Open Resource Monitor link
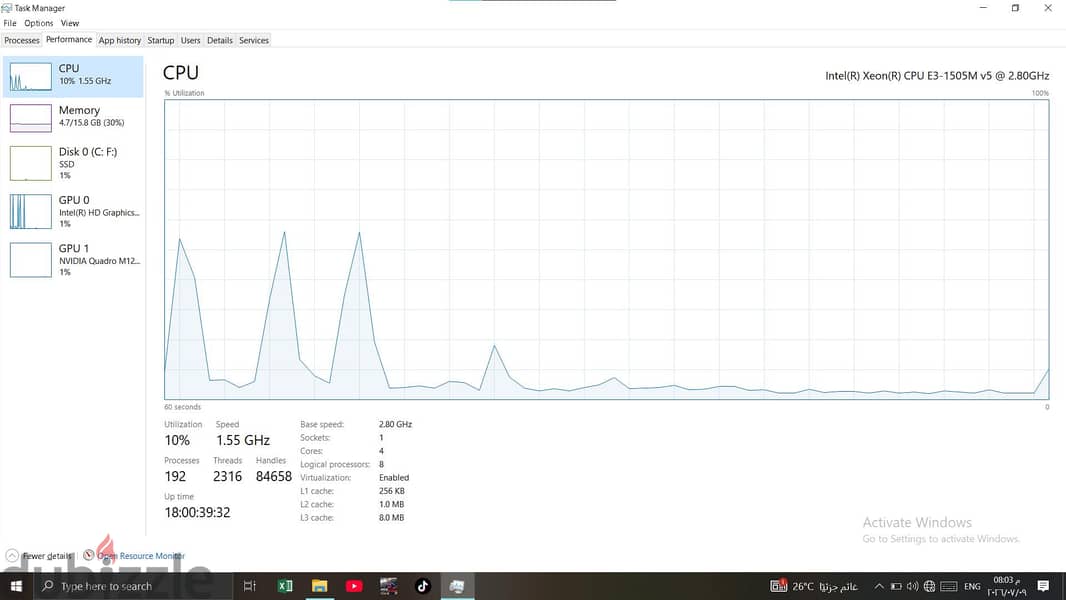The image size is (1066, 600). [141, 556]
